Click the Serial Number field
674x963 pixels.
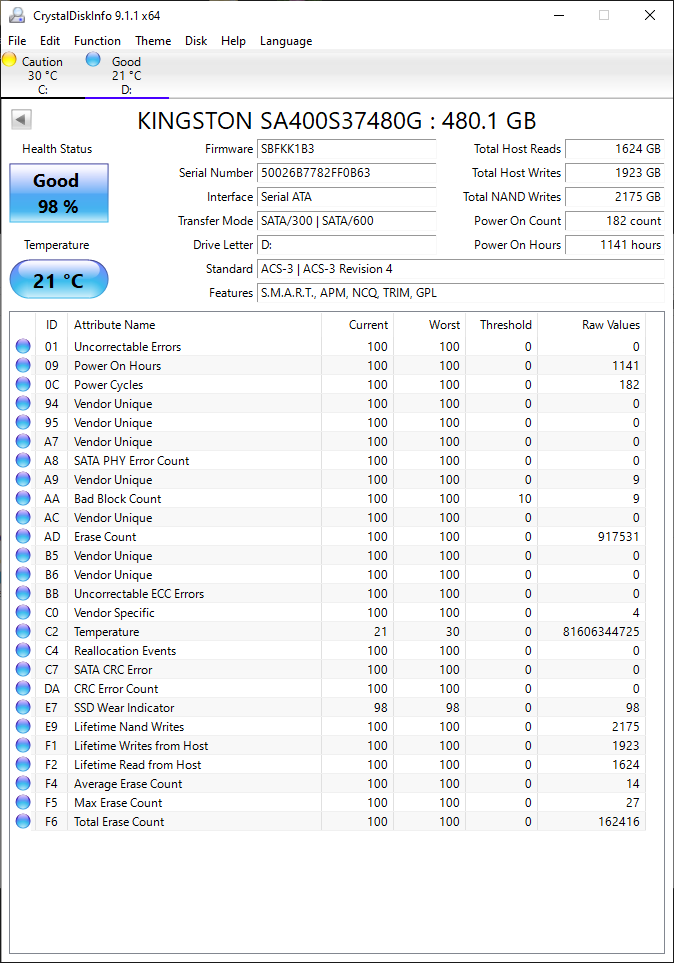(346, 173)
